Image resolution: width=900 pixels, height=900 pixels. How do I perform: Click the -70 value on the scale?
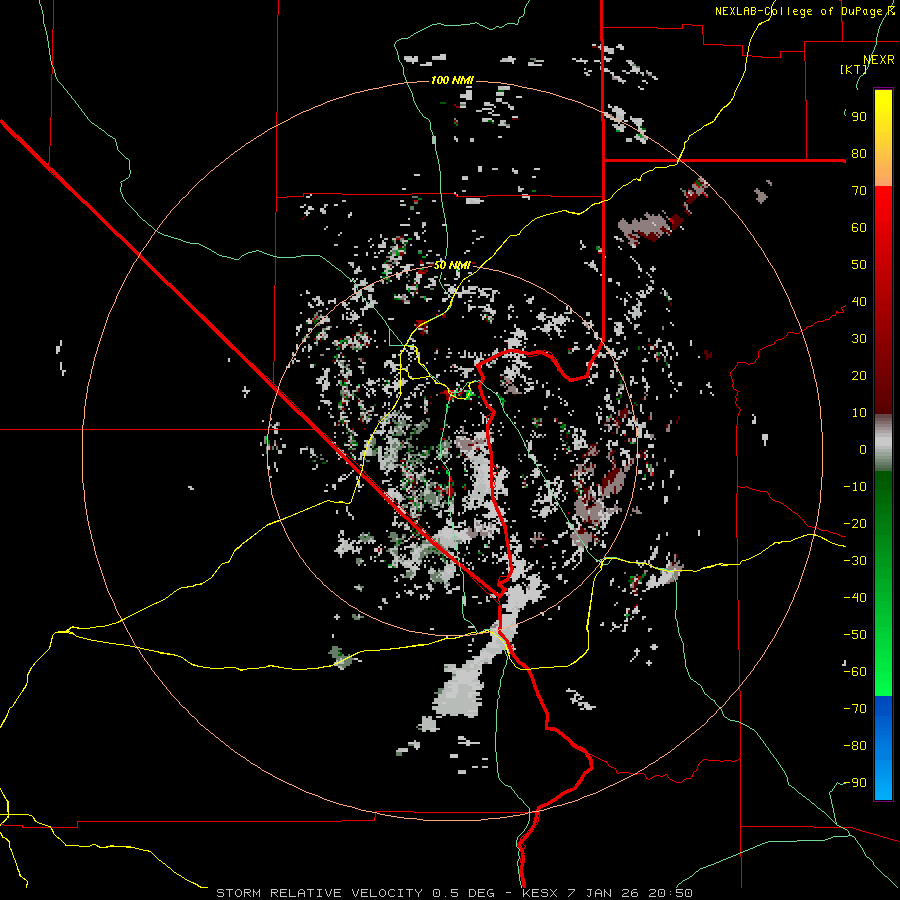click(x=855, y=709)
